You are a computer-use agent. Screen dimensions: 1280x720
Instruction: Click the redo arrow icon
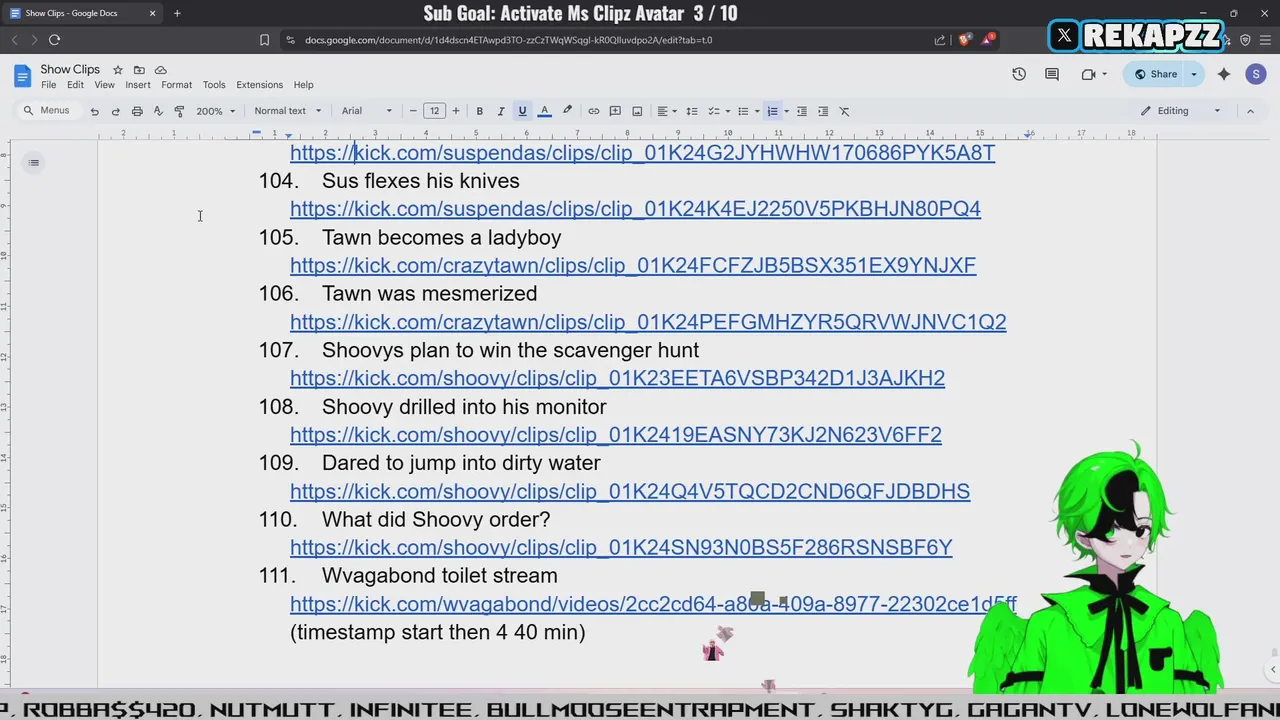click(115, 111)
